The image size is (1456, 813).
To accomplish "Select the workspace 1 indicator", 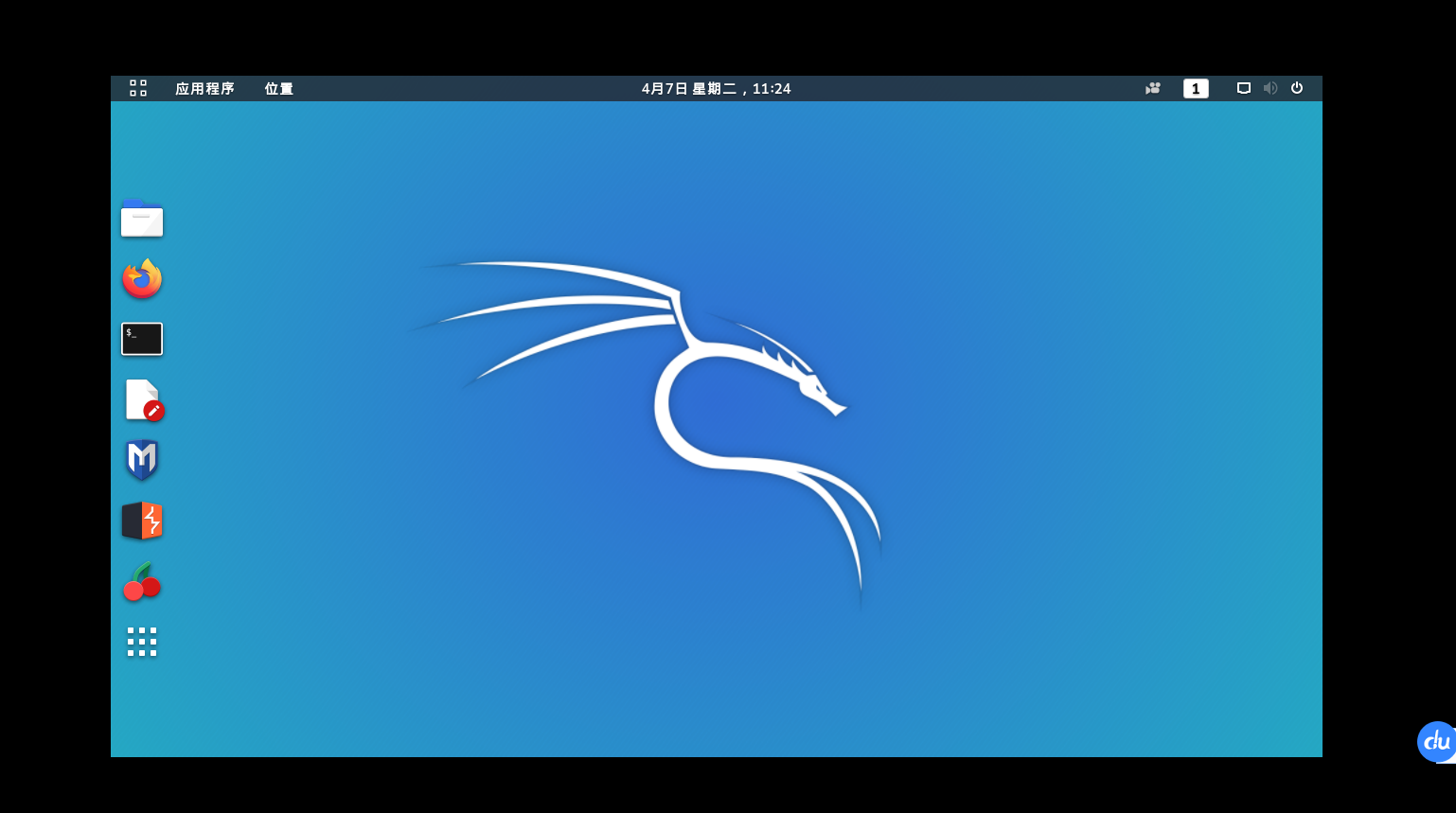I will tap(1196, 88).
